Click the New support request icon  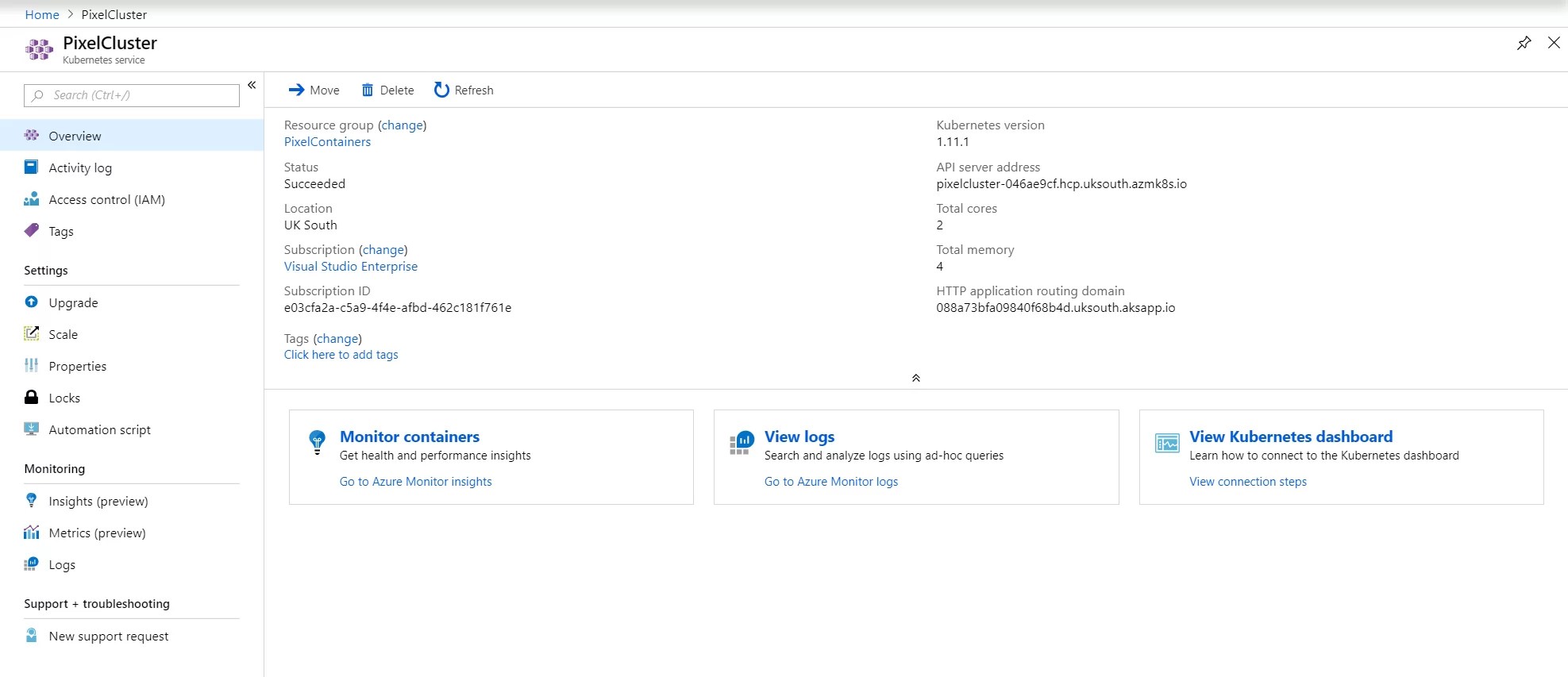32,636
